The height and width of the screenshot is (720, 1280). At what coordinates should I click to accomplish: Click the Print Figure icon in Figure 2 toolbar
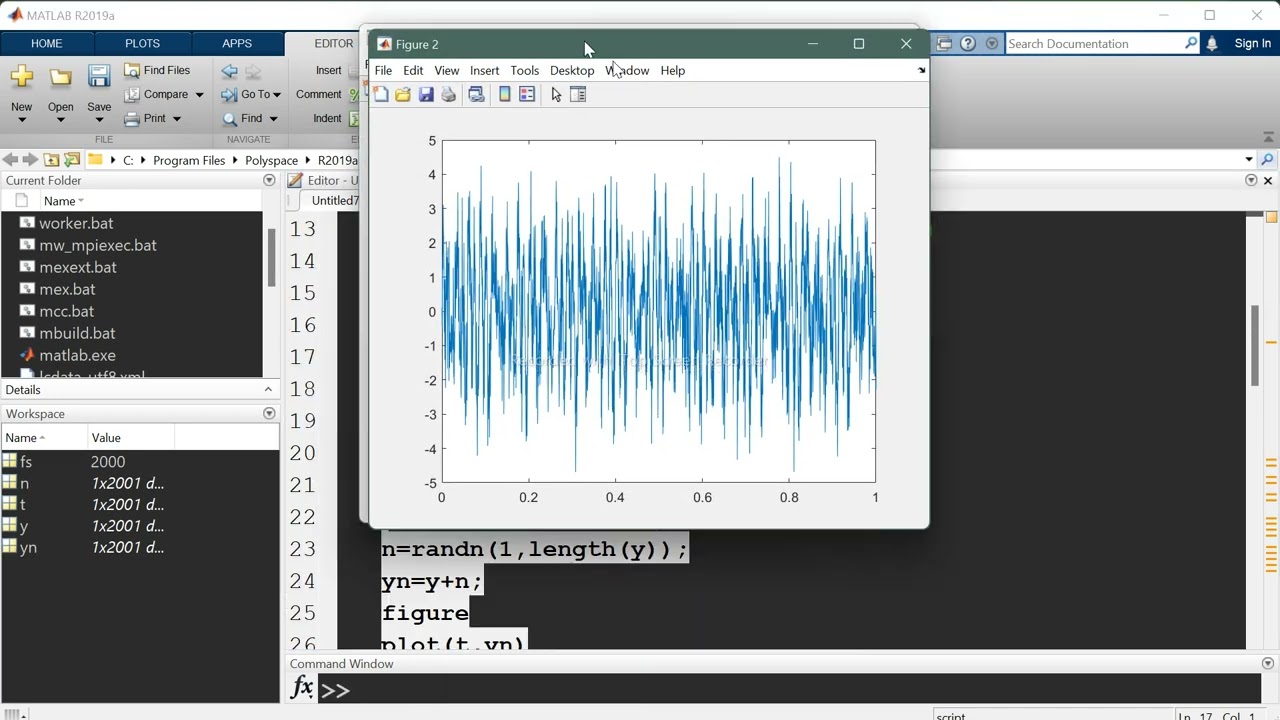click(x=448, y=94)
